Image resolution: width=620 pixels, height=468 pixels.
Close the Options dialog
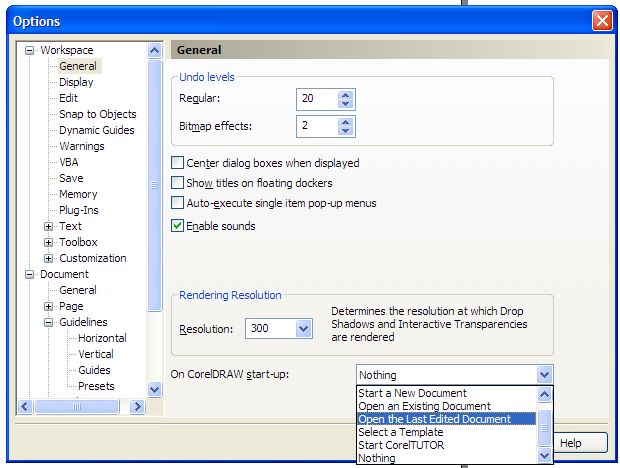(602, 21)
